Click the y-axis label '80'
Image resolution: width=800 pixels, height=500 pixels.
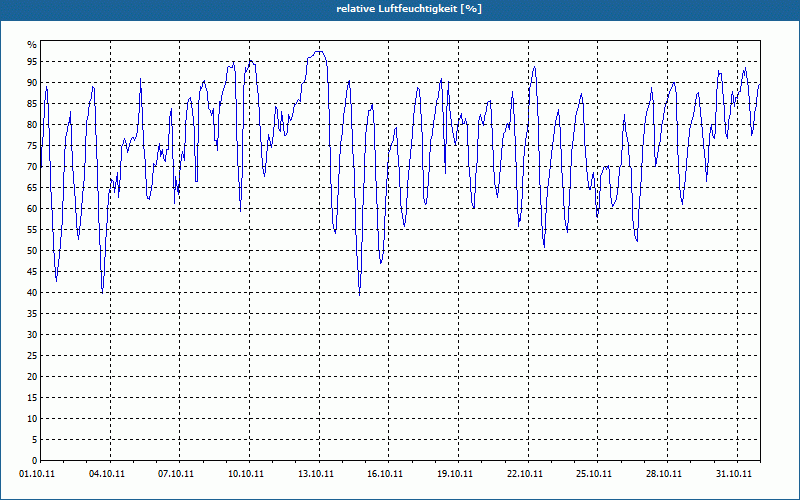[x=32, y=124]
